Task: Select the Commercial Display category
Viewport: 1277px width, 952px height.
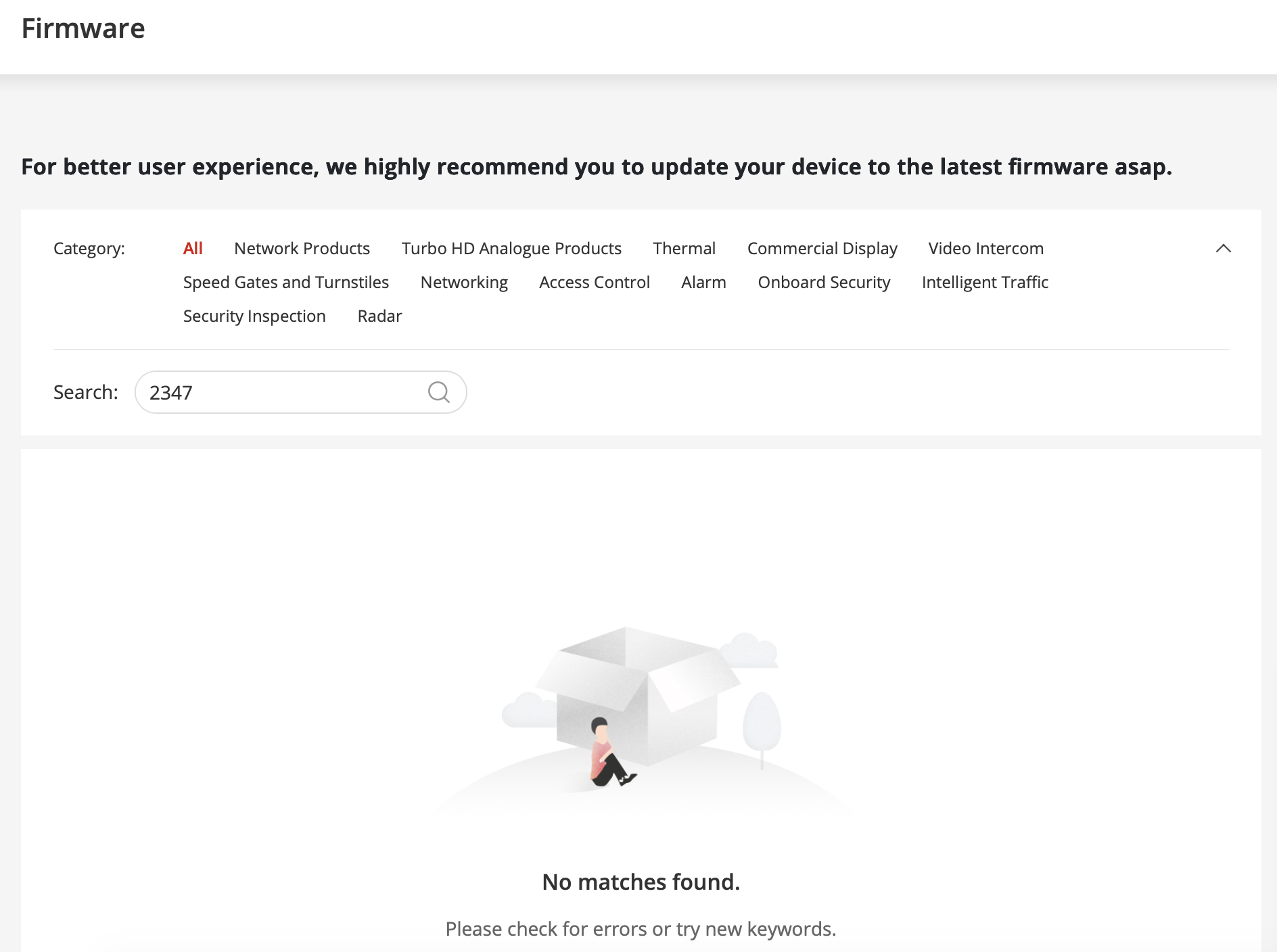Action: pos(822,248)
